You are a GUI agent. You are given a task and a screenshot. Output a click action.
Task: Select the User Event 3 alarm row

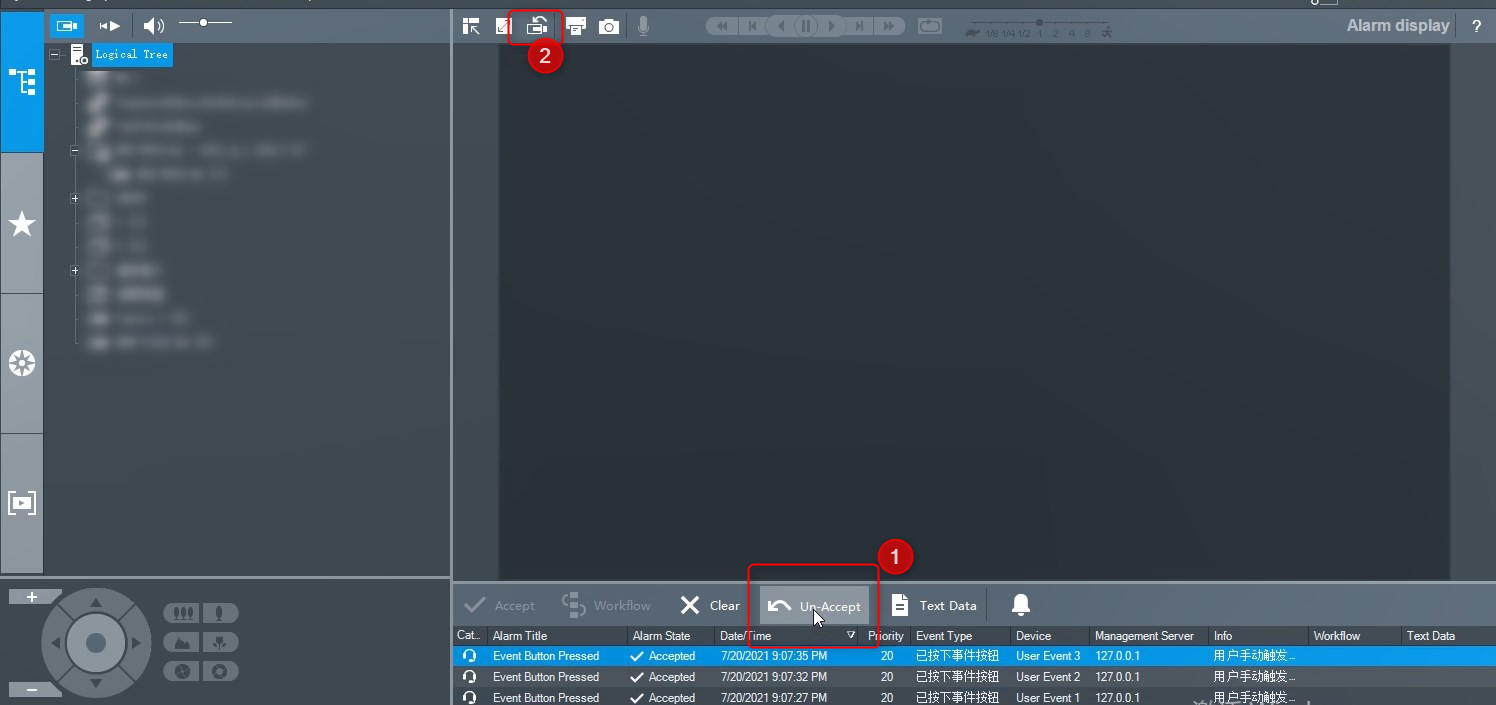coord(974,656)
